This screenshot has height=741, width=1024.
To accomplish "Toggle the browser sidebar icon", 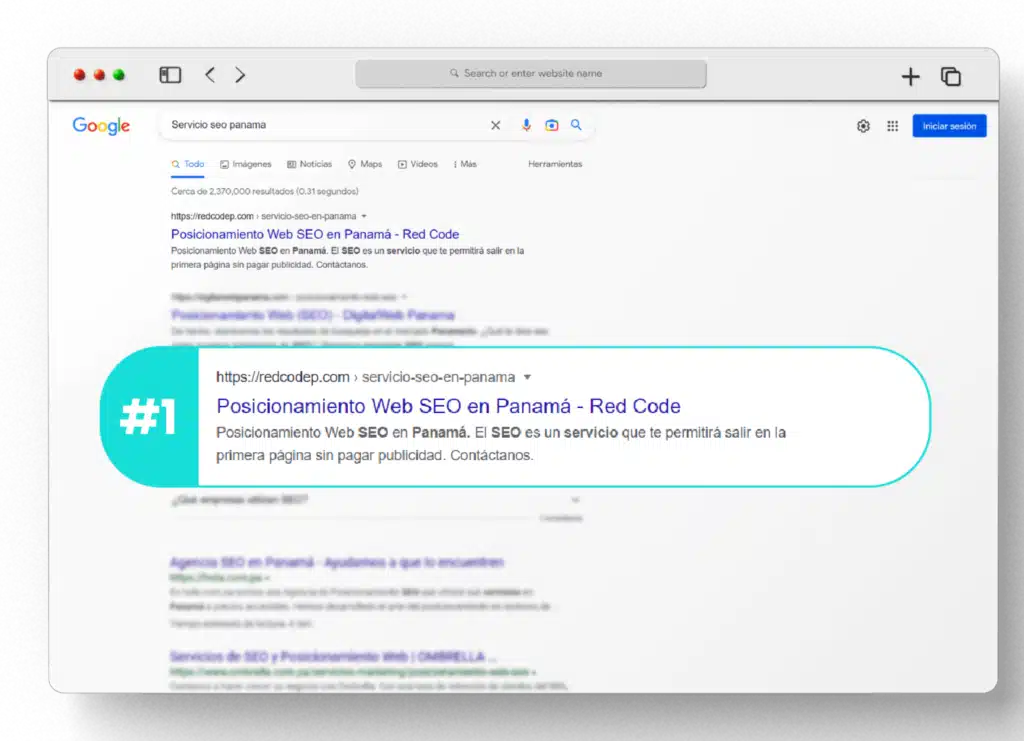I will (170, 74).
